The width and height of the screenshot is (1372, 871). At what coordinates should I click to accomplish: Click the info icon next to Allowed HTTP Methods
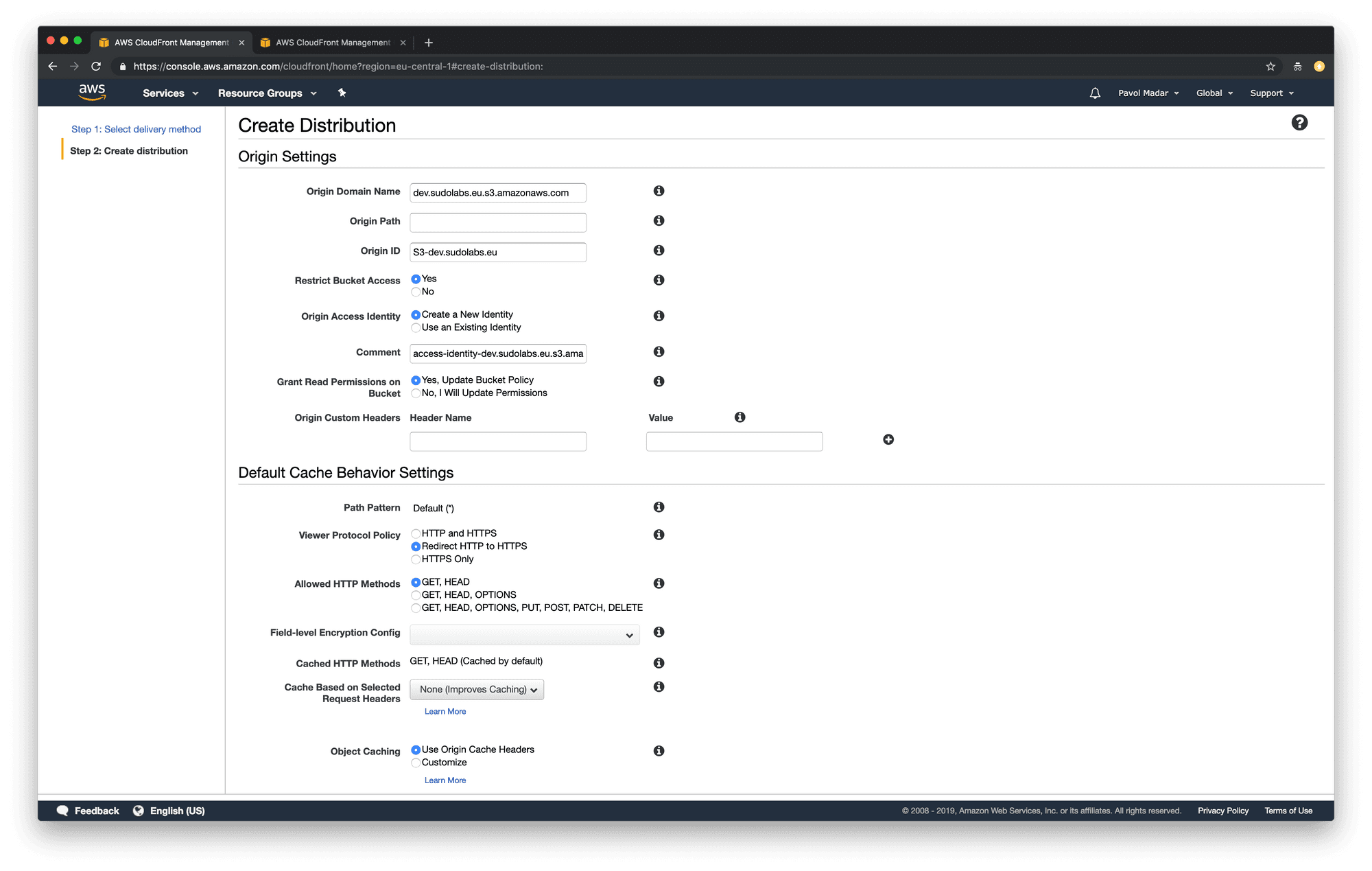point(659,583)
